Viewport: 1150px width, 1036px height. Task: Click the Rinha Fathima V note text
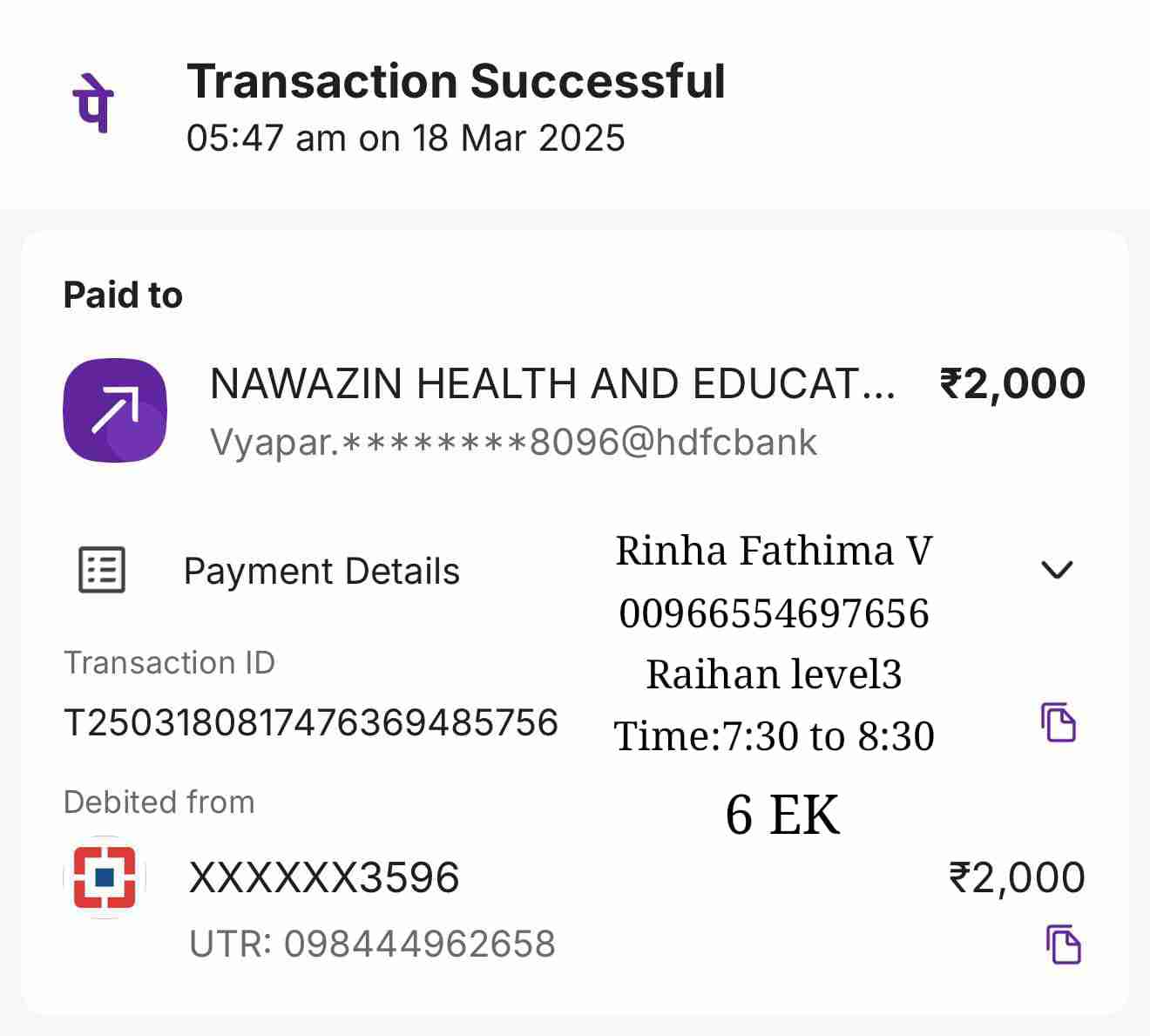(774, 551)
